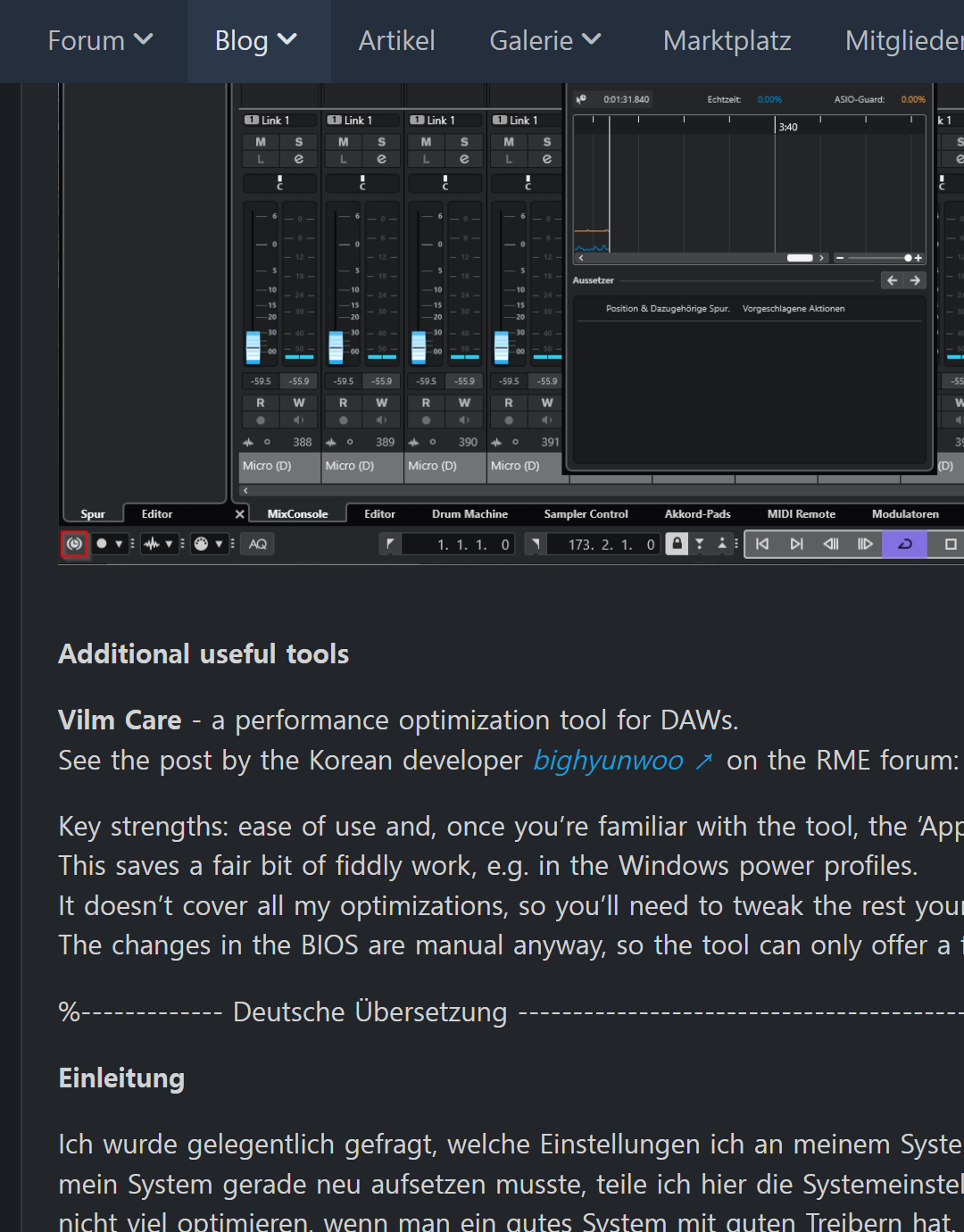Enable Write automation on channel 390
Viewport: 964px width, 1232px height.
(x=463, y=402)
